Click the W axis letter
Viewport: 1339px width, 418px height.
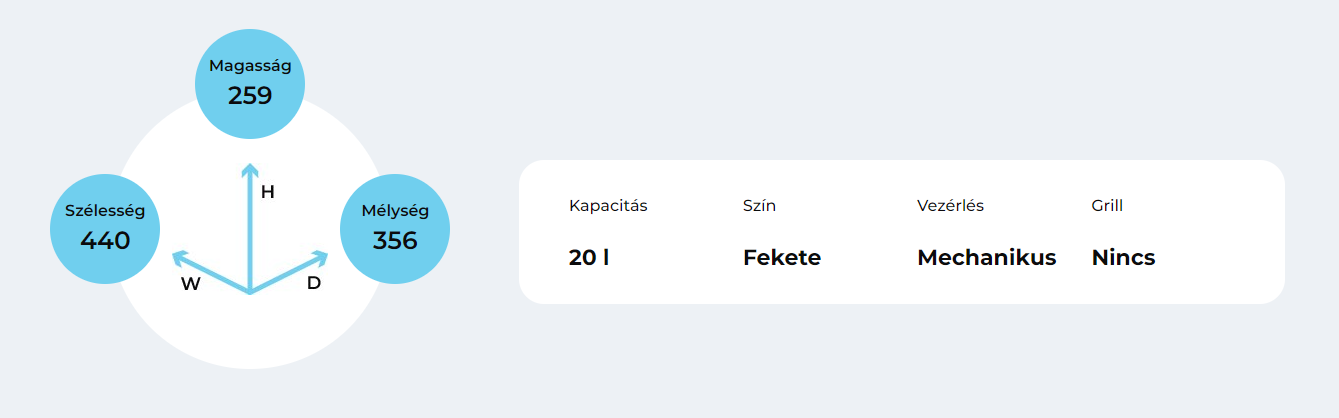pos(191,284)
